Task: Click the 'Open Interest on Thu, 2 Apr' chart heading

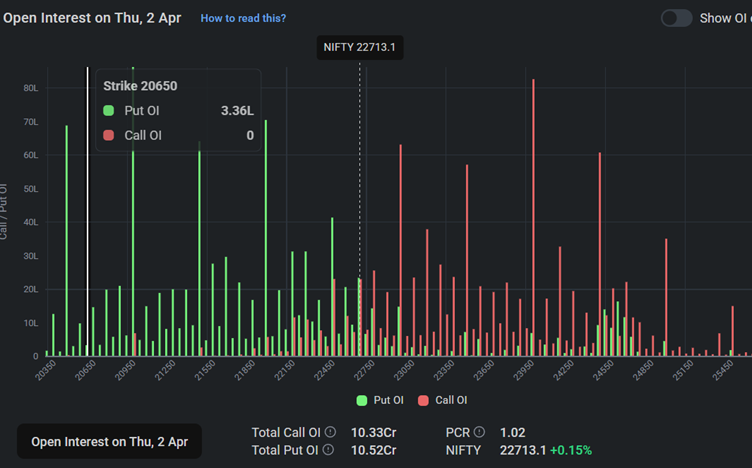Action: coord(92,18)
